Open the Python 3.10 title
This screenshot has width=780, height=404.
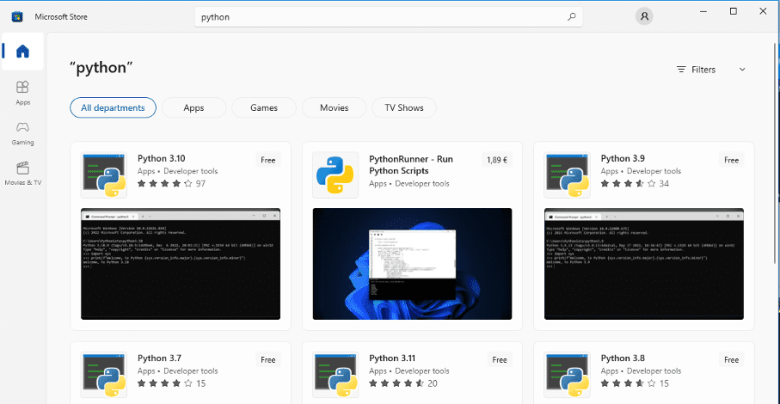[161, 159]
